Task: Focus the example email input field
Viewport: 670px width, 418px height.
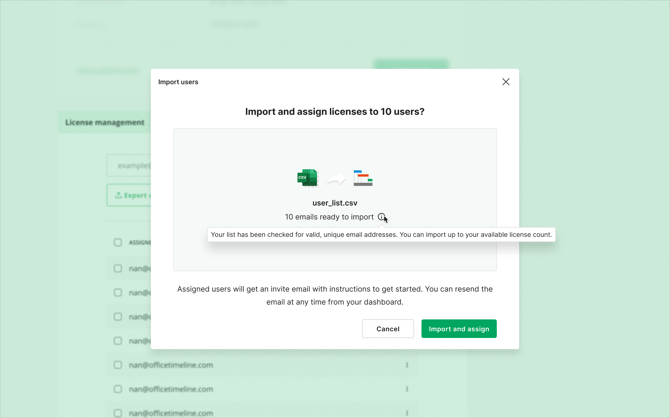Action: tap(130, 165)
